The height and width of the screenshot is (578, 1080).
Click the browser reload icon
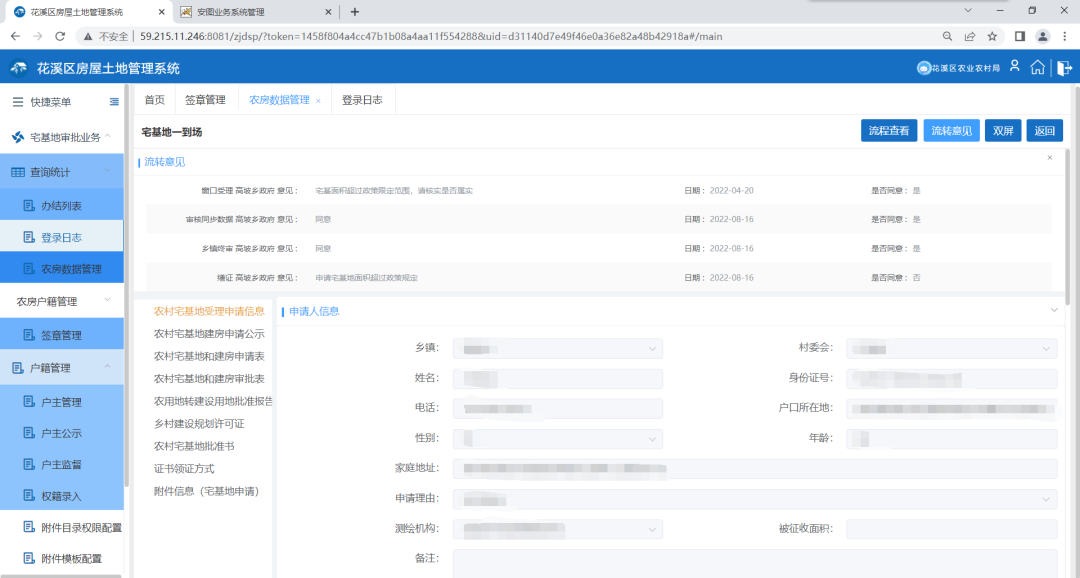click(60, 36)
